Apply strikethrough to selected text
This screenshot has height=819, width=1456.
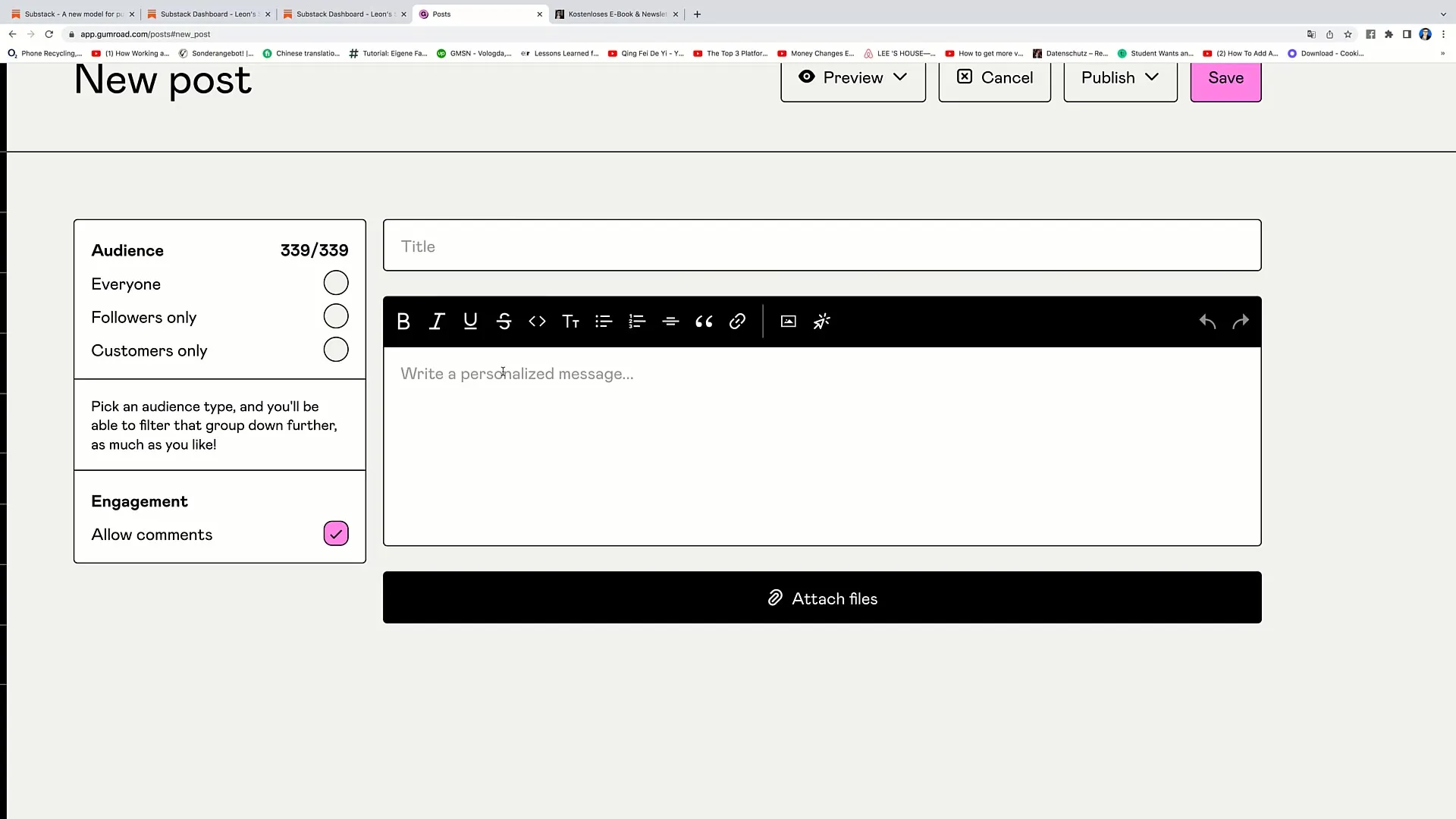504,321
